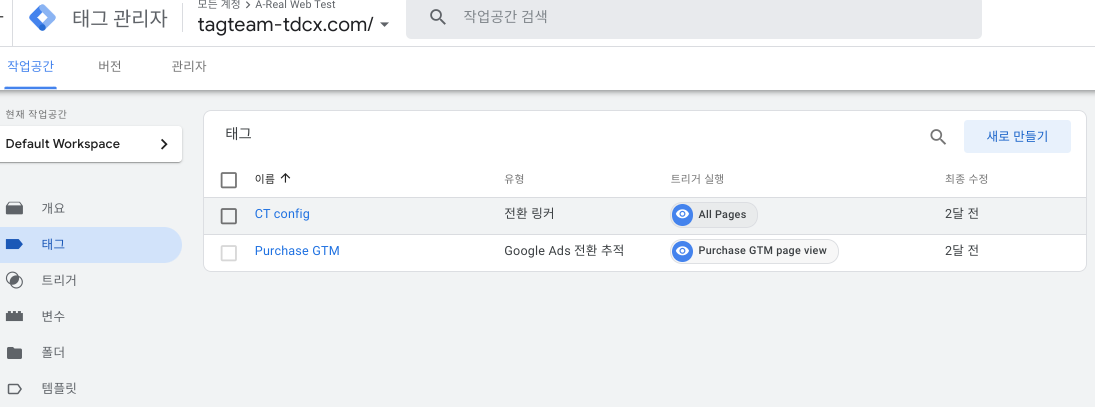
Task: Click the eye icon on the All Pages trigger
Action: click(x=682, y=214)
